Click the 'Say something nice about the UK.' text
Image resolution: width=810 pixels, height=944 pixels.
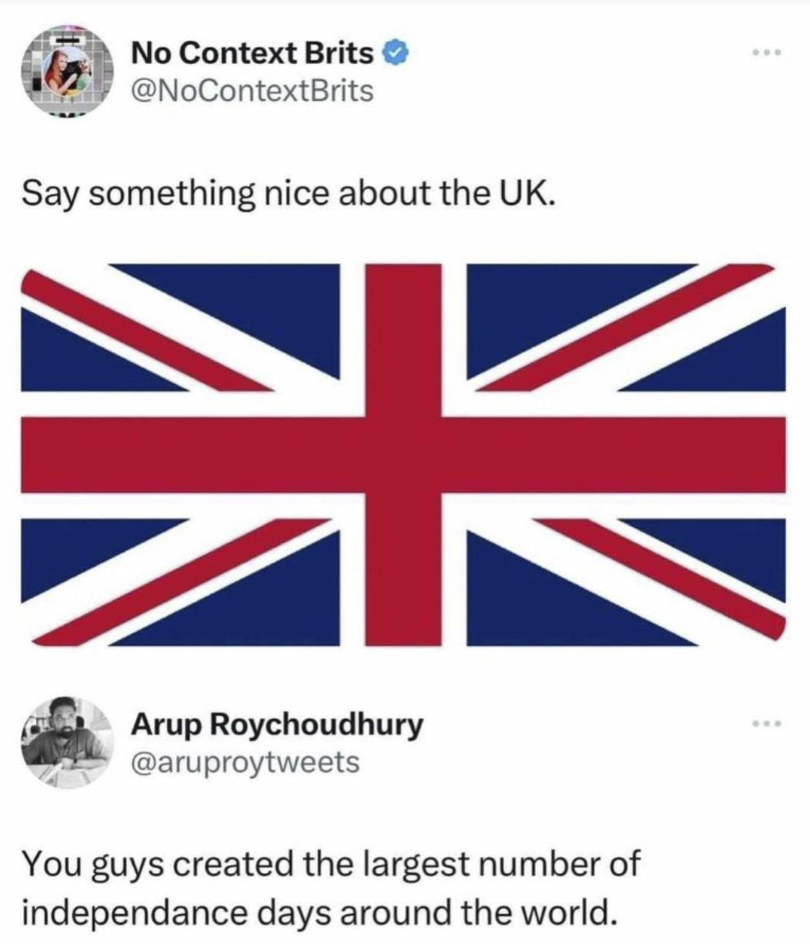(x=287, y=192)
